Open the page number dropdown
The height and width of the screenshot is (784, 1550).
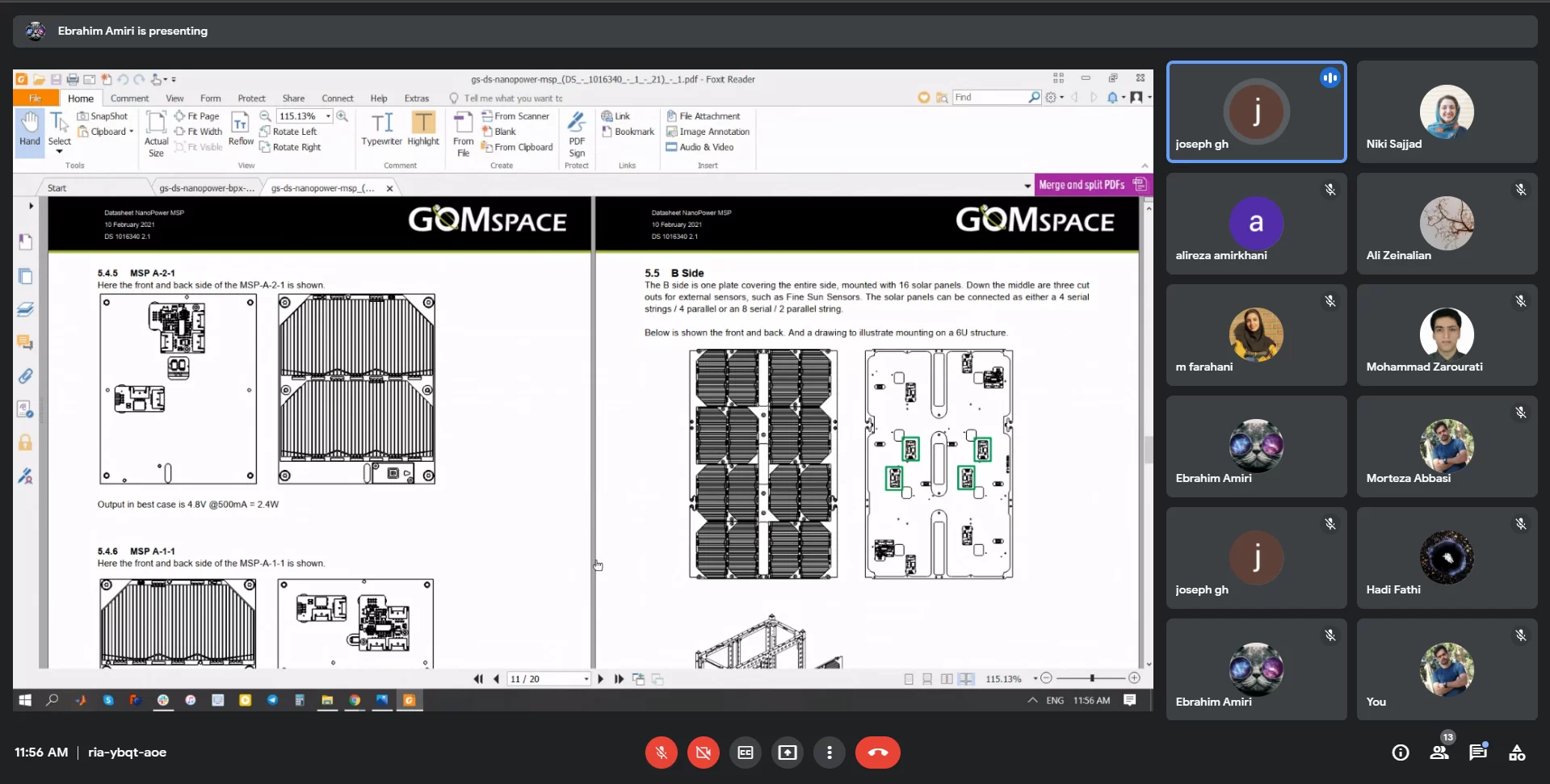(586, 679)
